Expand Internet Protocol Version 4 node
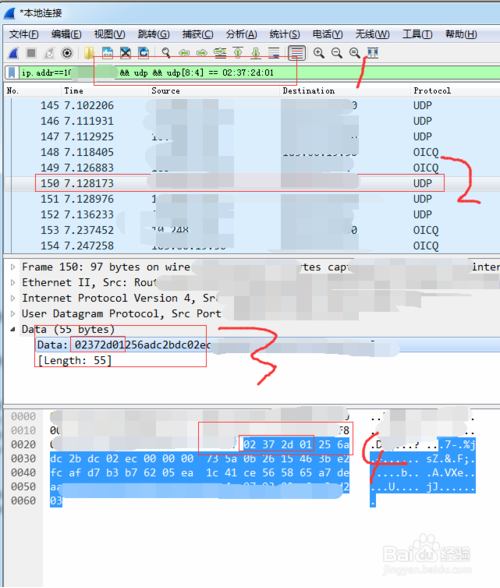The height and width of the screenshot is (588, 500). pos(13,298)
